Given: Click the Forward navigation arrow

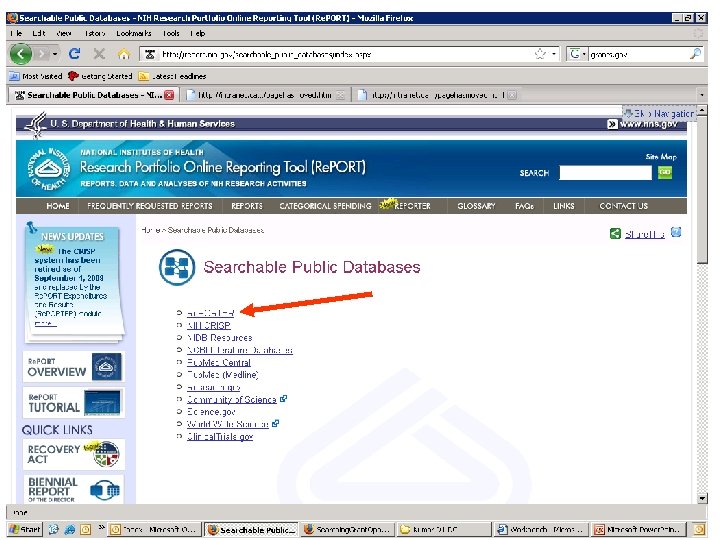Looking at the screenshot, I should pos(42,54).
